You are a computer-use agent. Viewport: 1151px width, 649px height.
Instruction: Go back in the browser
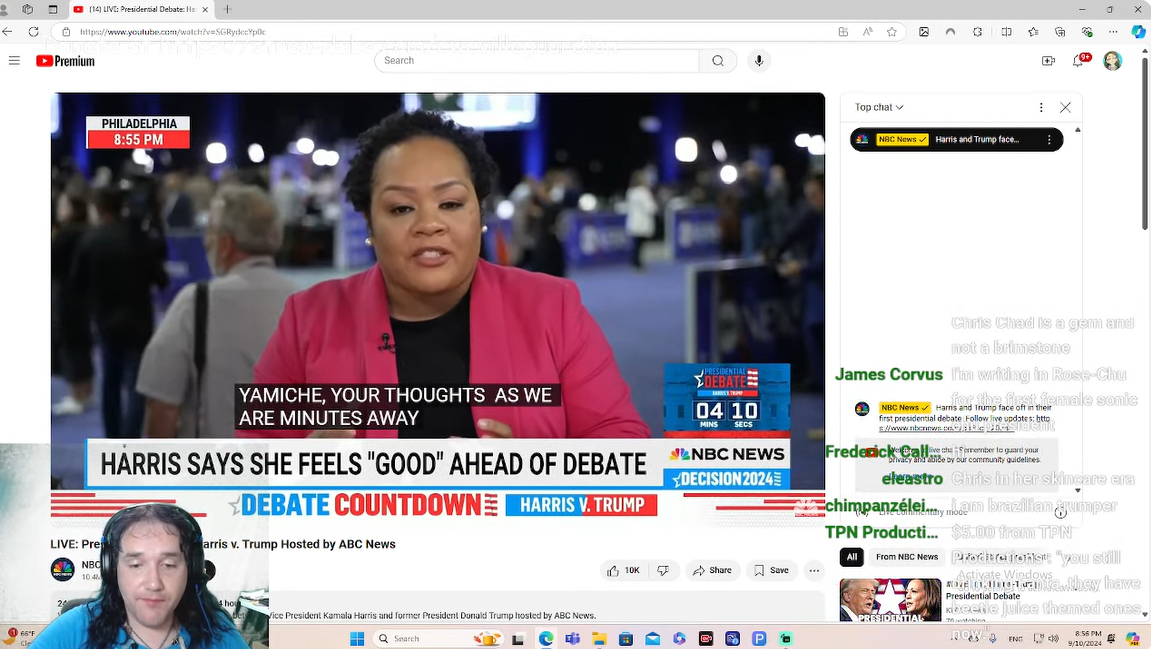pyautogui.click(x=7, y=32)
